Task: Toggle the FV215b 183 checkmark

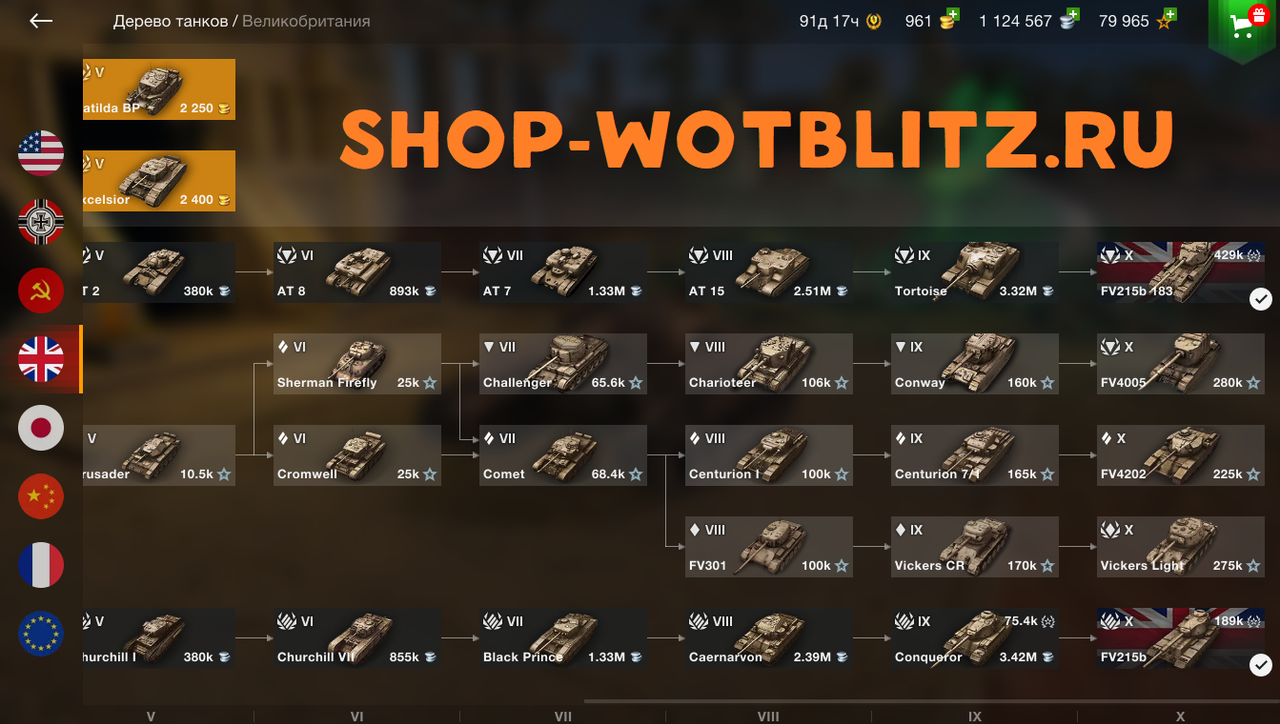Action: coord(1261,298)
